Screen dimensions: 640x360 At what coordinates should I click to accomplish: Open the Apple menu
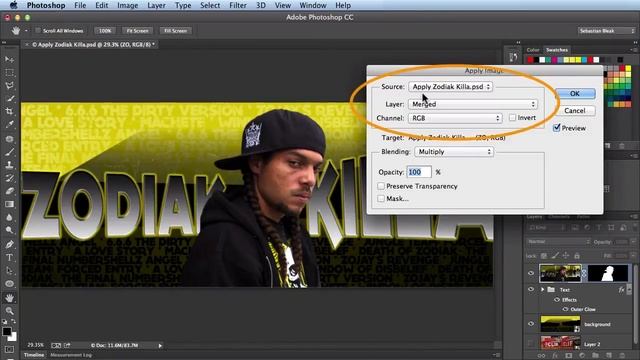point(13,5)
